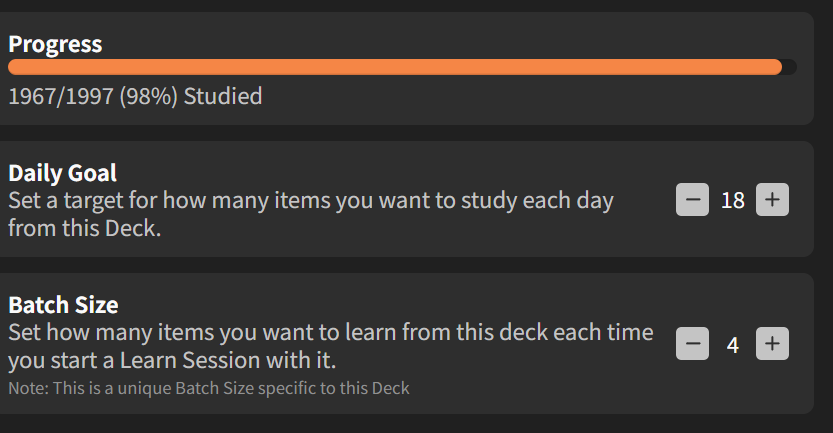The width and height of the screenshot is (833, 433).
Task: Raise Batch Size using its plus button
Action: click(772, 345)
